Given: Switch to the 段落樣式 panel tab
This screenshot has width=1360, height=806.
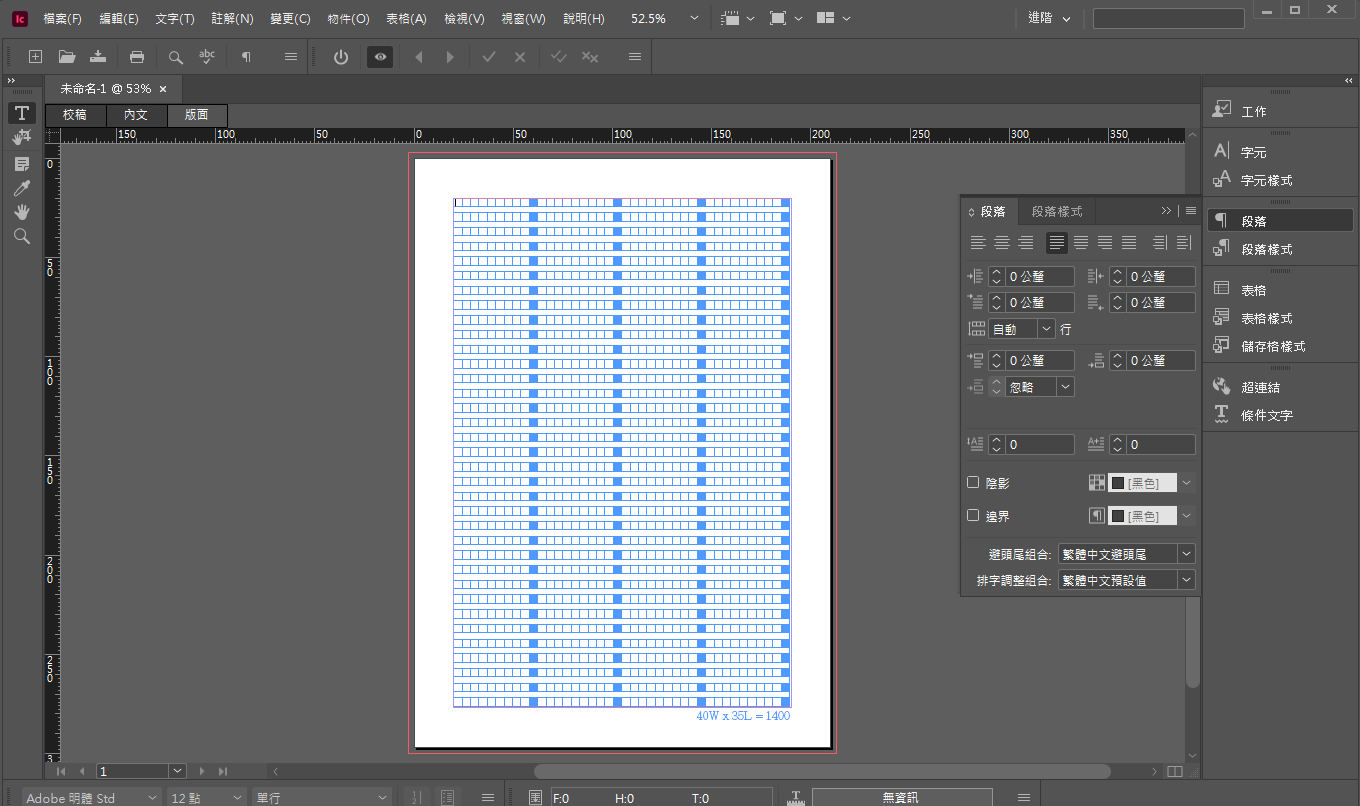Looking at the screenshot, I should (x=1057, y=211).
